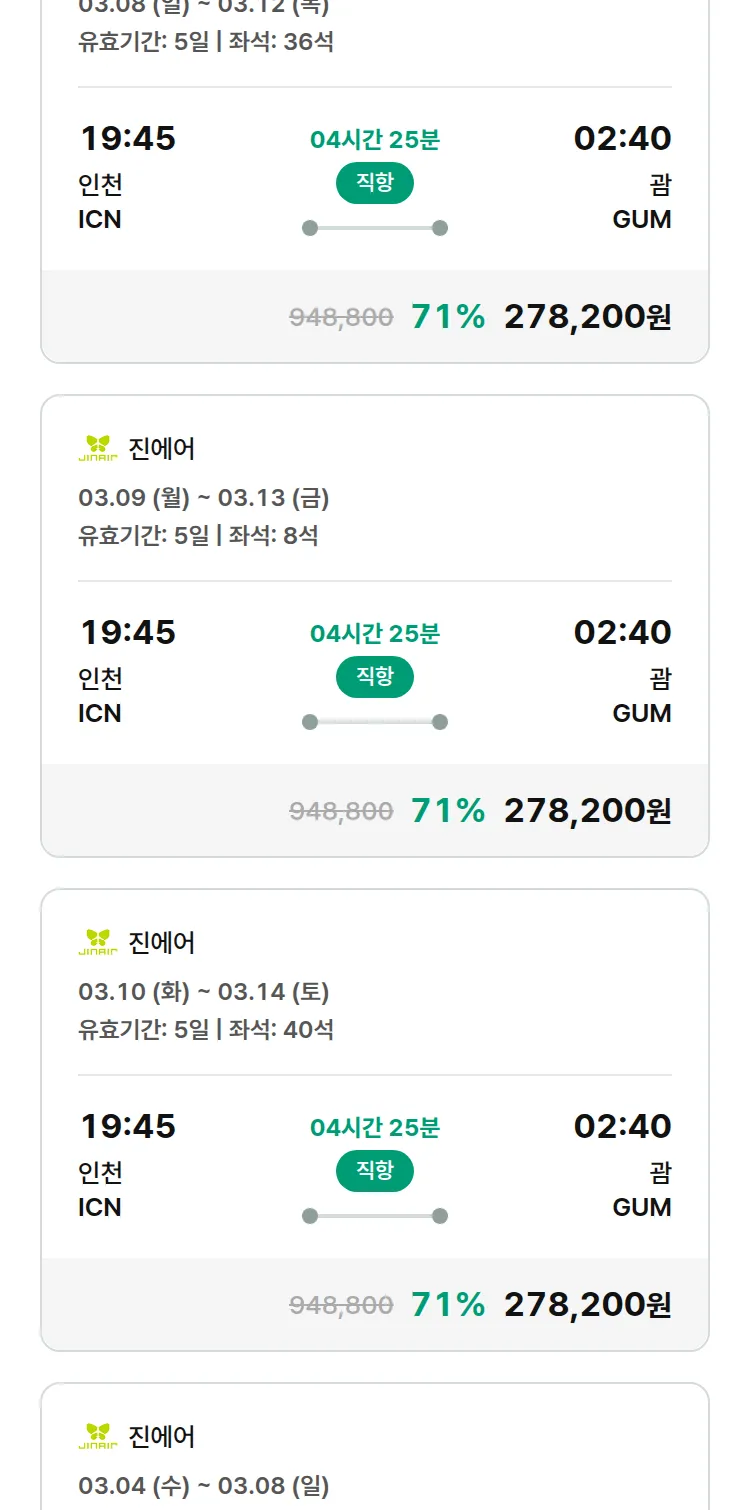The height and width of the screenshot is (1510, 750).
Task: Tap the 직항 badge on the 36-seat flight
Action: coord(374,183)
